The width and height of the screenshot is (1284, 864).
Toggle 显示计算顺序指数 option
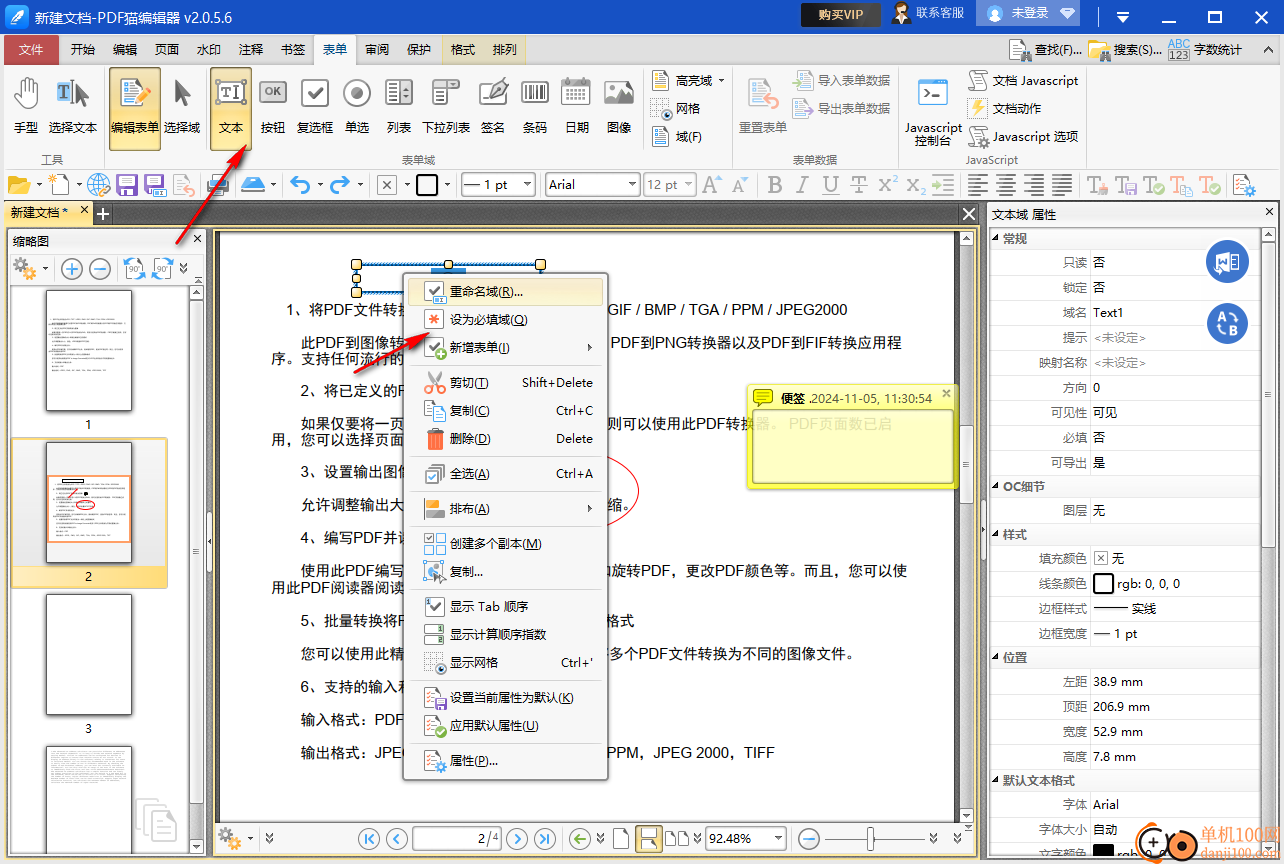tap(505, 634)
